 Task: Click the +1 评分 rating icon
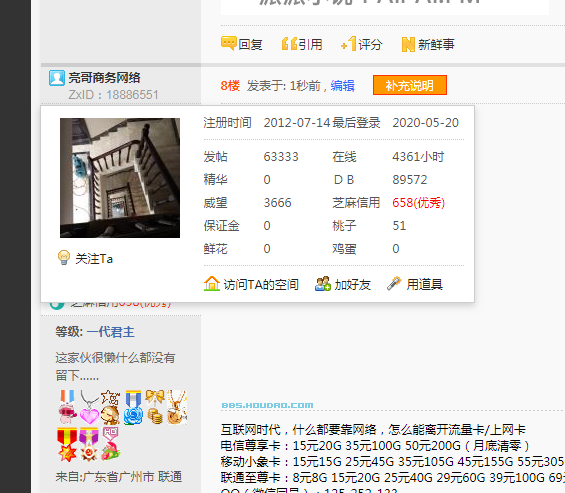(x=348, y=44)
